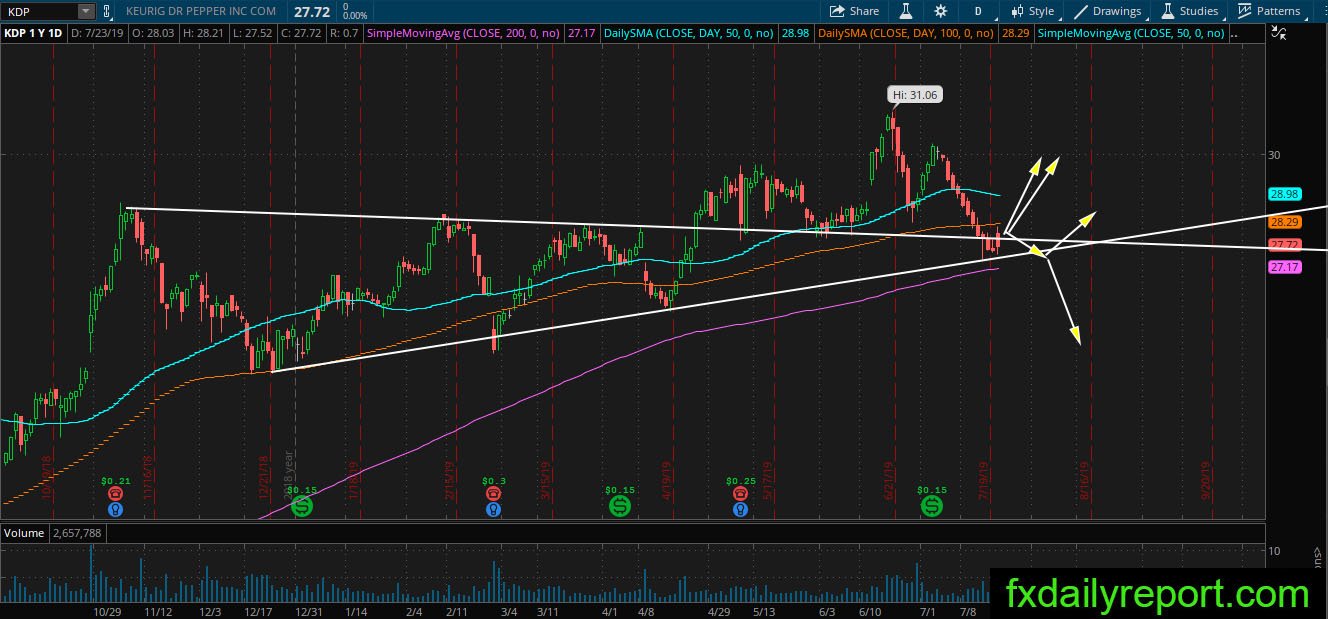Click the $0.25 earnings phone icon

(x=740, y=494)
